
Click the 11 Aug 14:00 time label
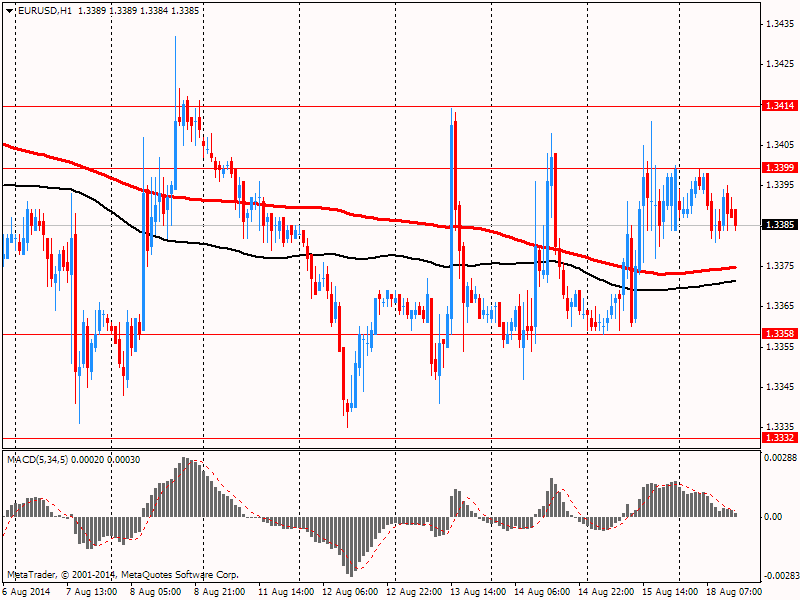click(x=286, y=592)
